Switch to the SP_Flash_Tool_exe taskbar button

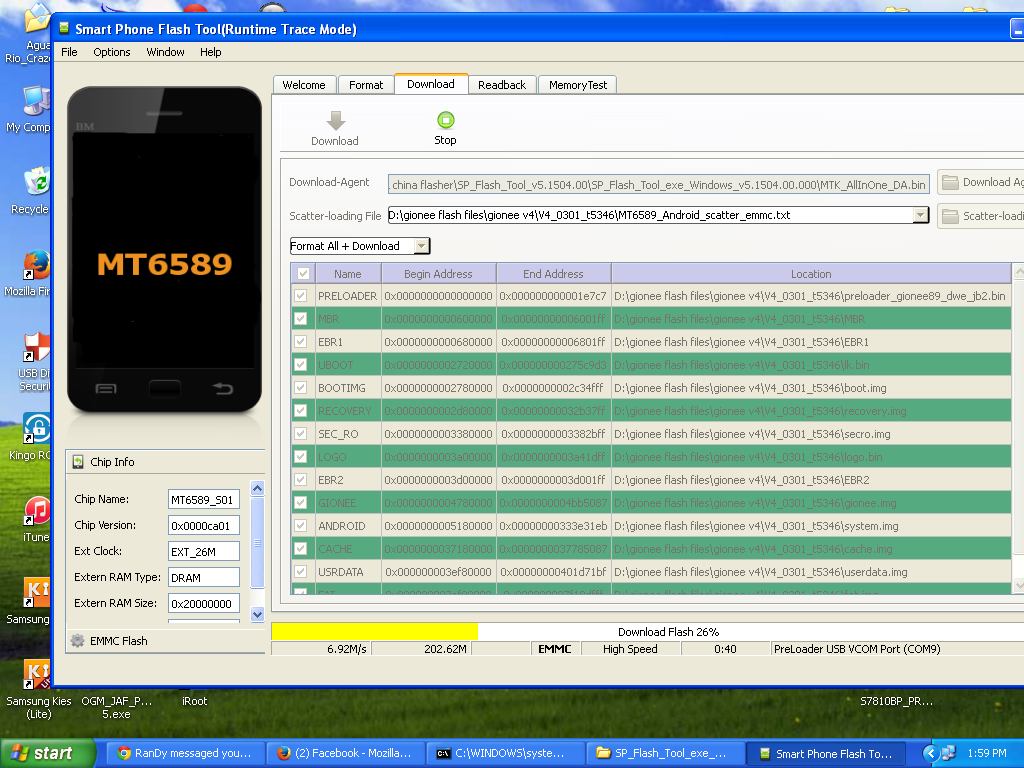coord(665,753)
